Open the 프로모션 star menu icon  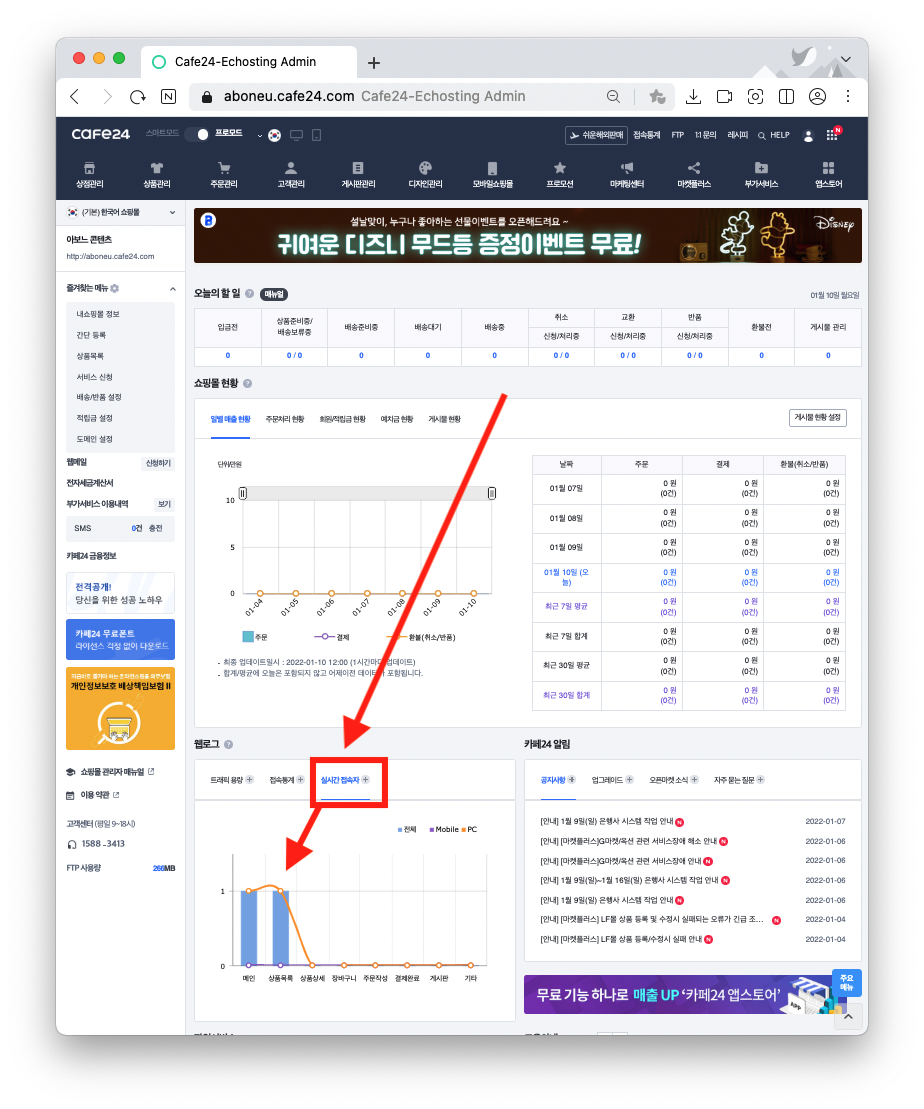coord(560,168)
